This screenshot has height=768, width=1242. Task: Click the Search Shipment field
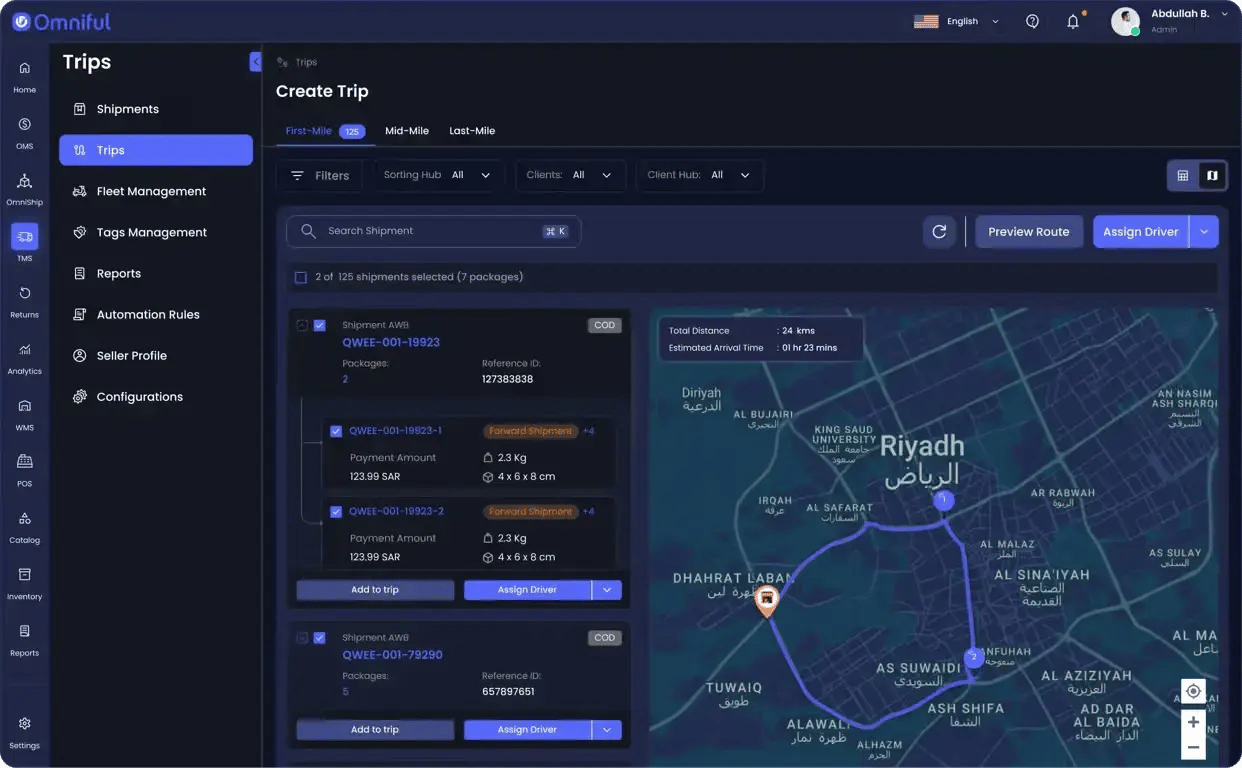[x=434, y=231]
